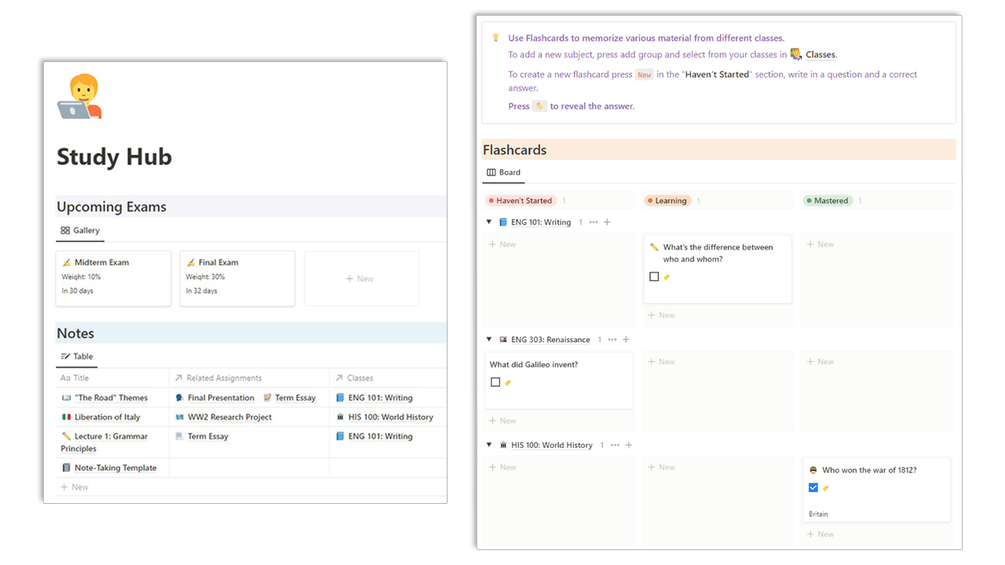1005x565 pixels.
Task: Open the three-dots menu for HIS 100: World History
Action: coord(614,445)
